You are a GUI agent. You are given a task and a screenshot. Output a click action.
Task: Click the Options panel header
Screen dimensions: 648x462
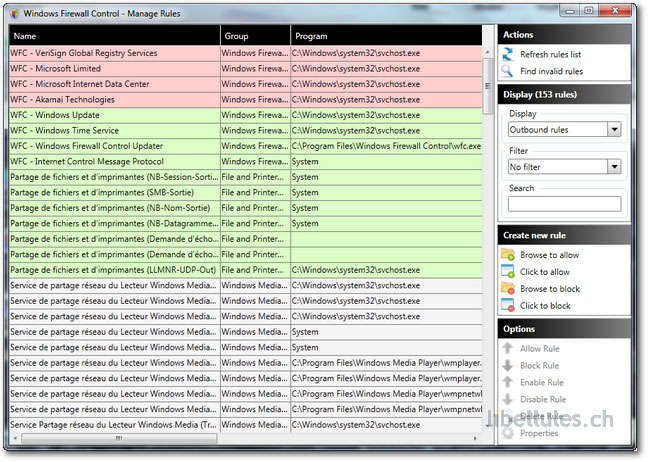(x=565, y=329)
